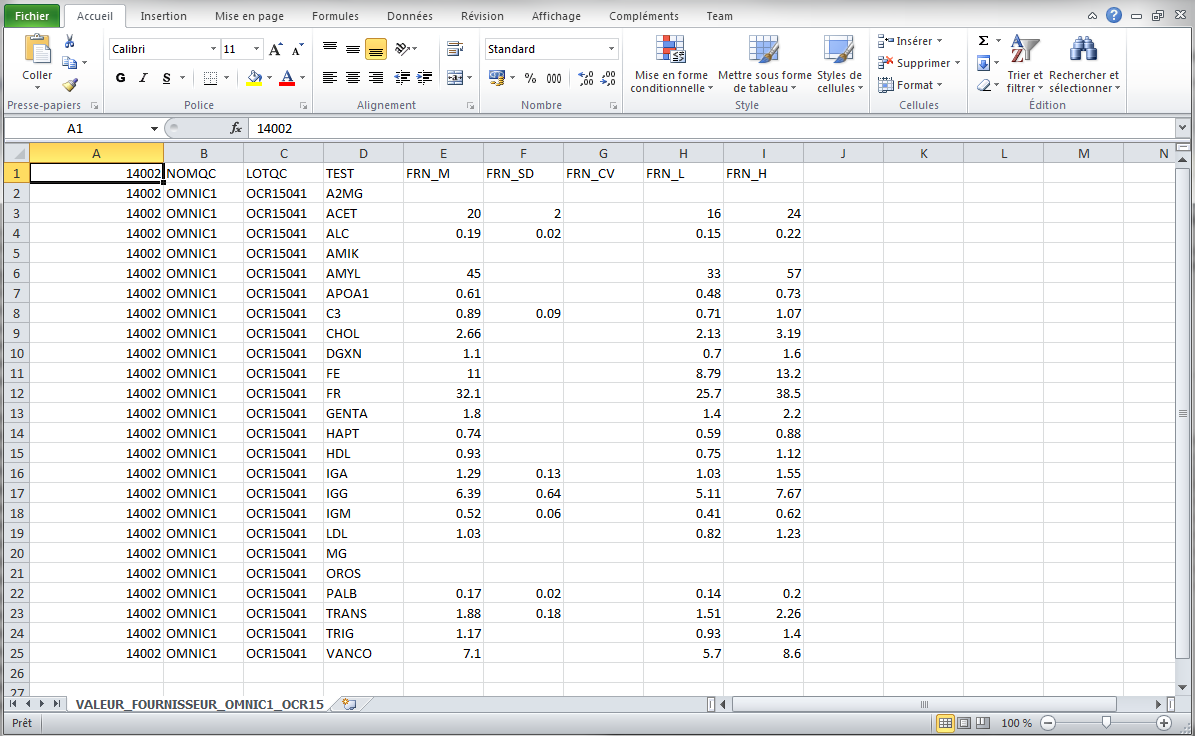Click the merge and center icon
This screenshot has width=1195, height=736.
(x=454, y=77)
